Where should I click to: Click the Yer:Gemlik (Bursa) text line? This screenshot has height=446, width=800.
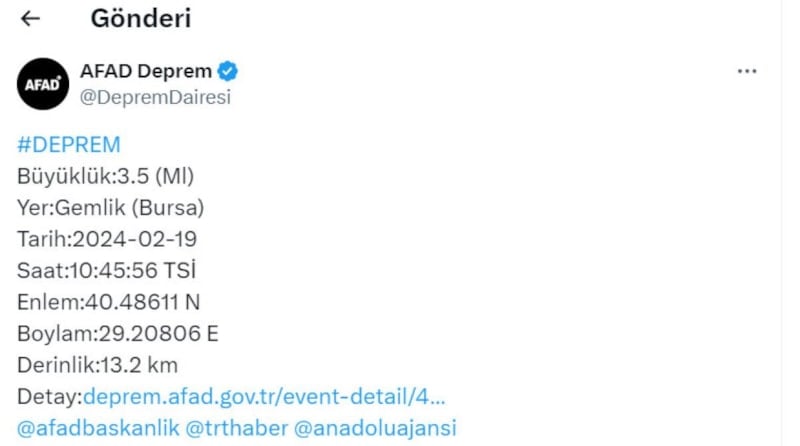(110, 208)
